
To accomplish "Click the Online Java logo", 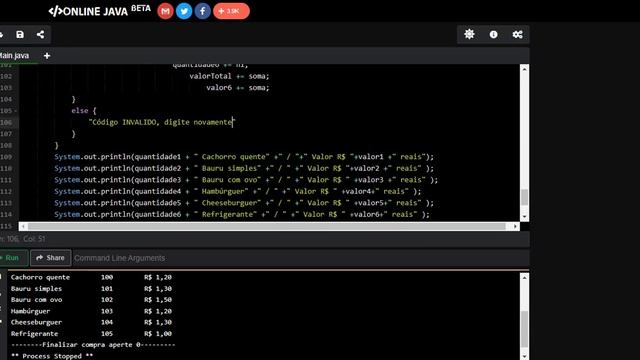I will [99, 11].
